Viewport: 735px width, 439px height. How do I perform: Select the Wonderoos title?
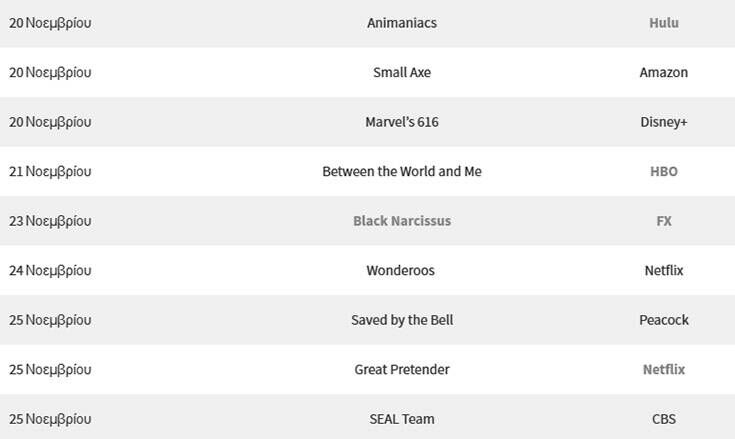(x=401, y=271)
